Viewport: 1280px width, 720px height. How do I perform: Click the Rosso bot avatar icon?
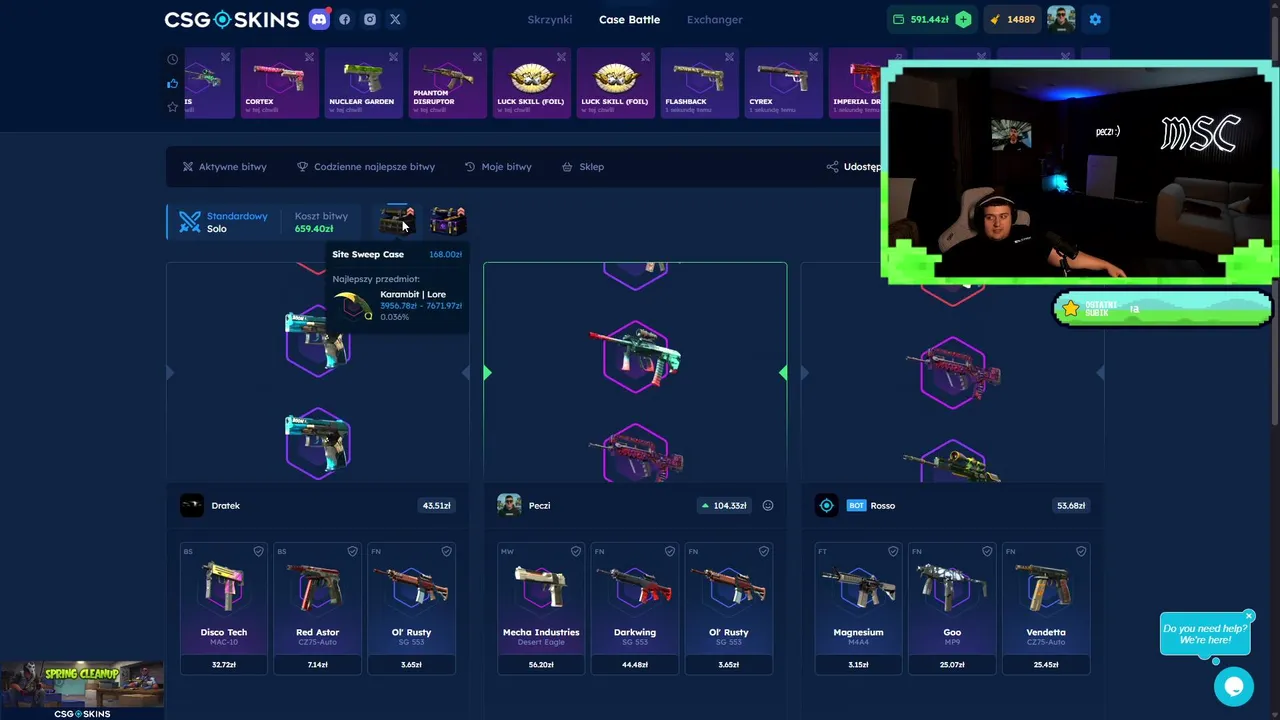[826, 505]
